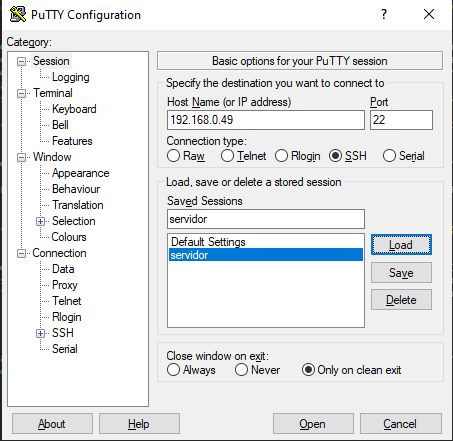
Task: Select the Proxy category
Action: click(65, 285)
